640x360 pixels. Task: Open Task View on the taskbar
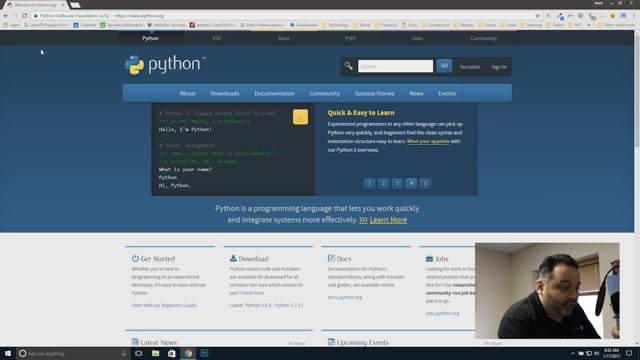click(139, 353)
